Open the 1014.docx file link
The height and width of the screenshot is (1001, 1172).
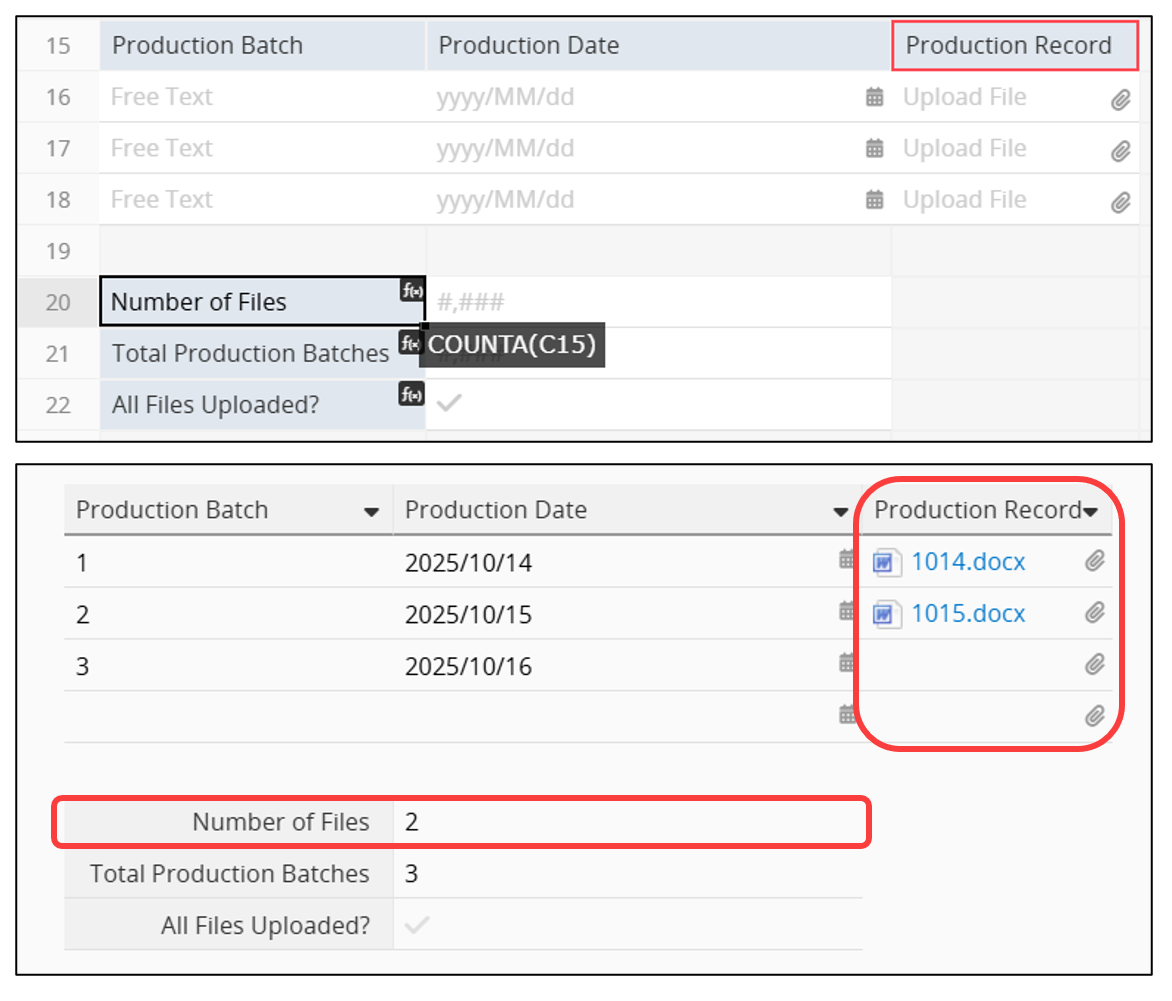(967, 562)
